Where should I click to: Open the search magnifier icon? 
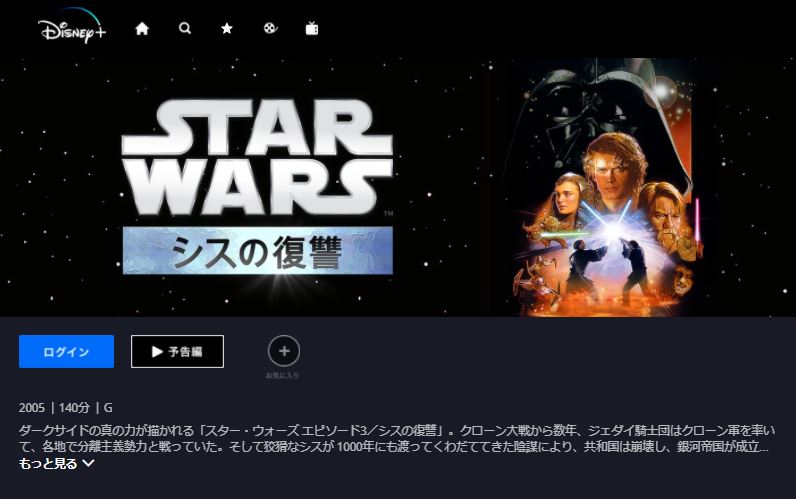(185, 28)
